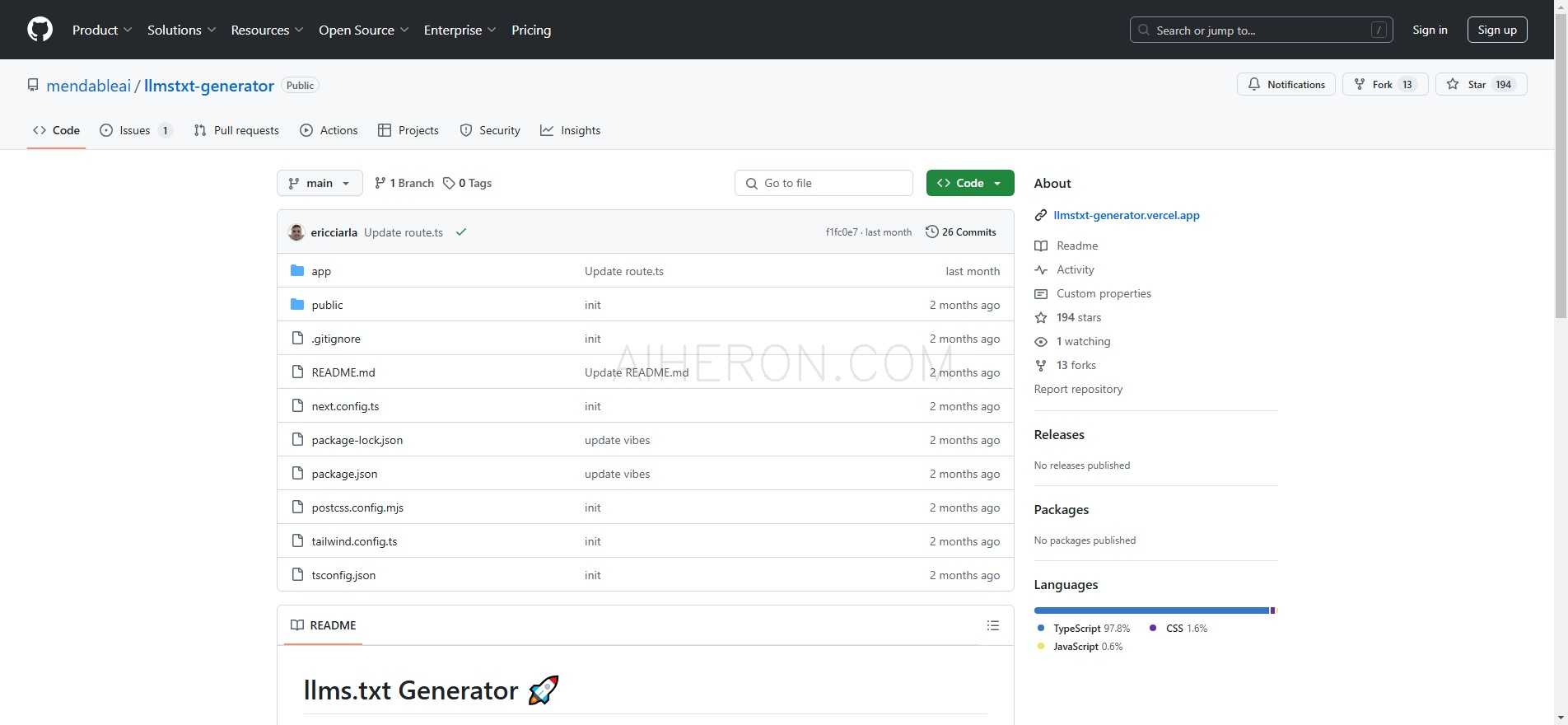Viewport: 1568px width, 725px height.
Task: Click the Go to file search field
Action: (x=824, y=183)
